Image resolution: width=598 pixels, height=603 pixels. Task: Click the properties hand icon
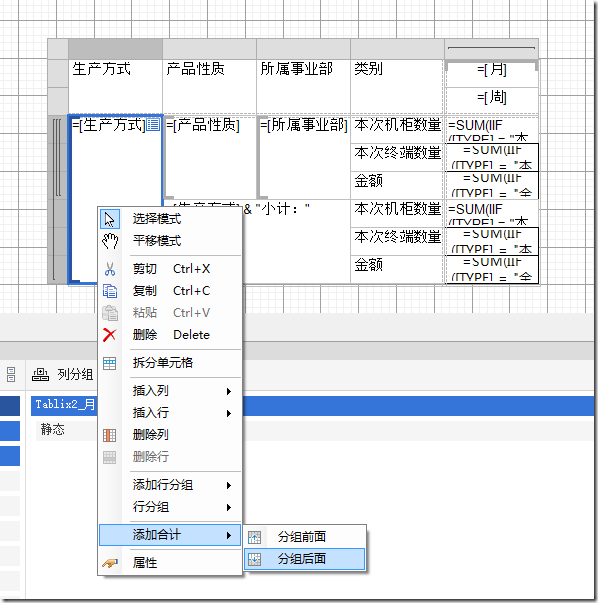pyautogui.click(x=110, y=563)
